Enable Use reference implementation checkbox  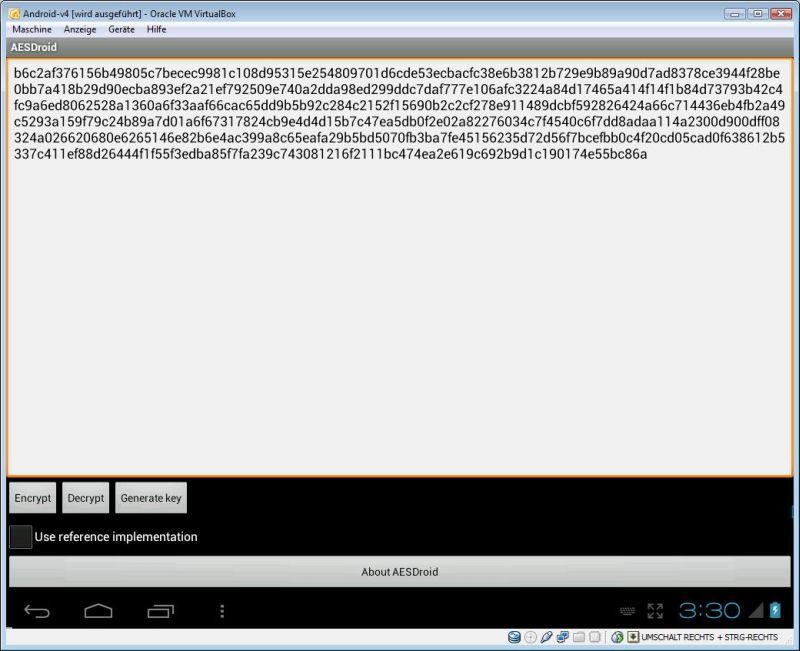pyautogui.click(x=20, y=537)
